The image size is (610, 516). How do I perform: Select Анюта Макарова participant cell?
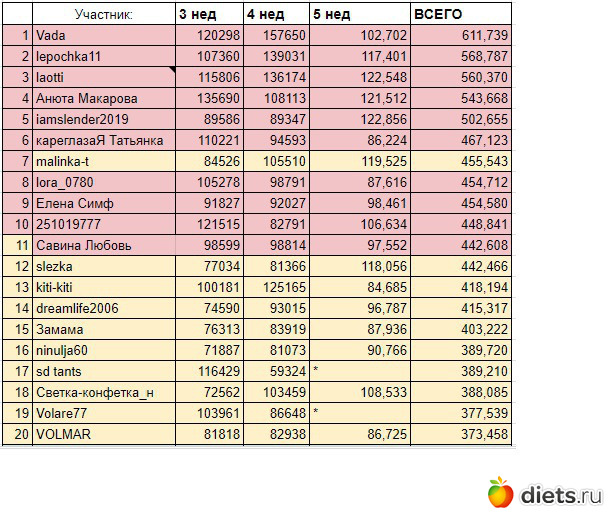[103, 98]
